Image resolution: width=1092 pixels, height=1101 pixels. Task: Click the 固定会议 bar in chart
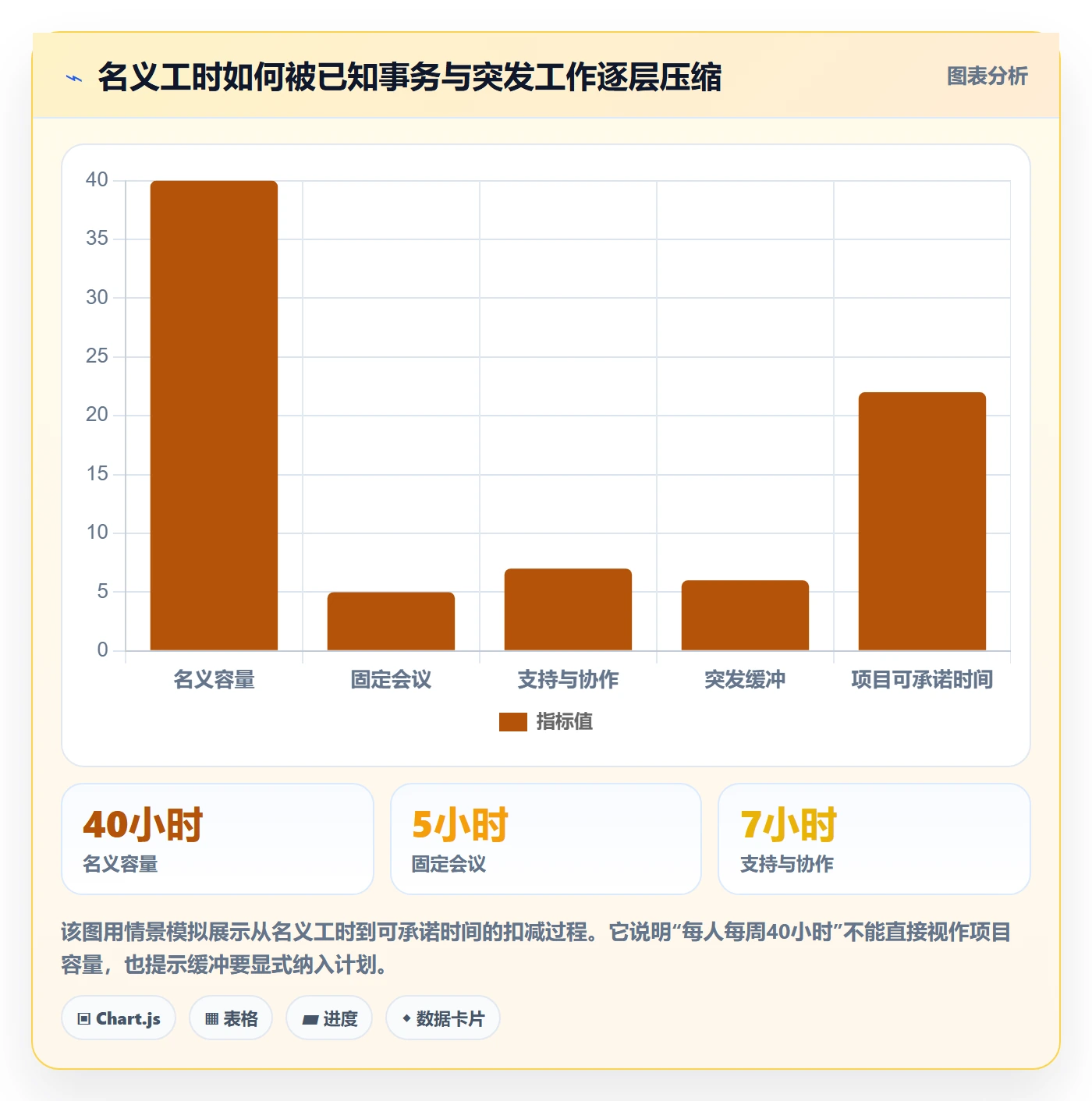click(391, 621)
